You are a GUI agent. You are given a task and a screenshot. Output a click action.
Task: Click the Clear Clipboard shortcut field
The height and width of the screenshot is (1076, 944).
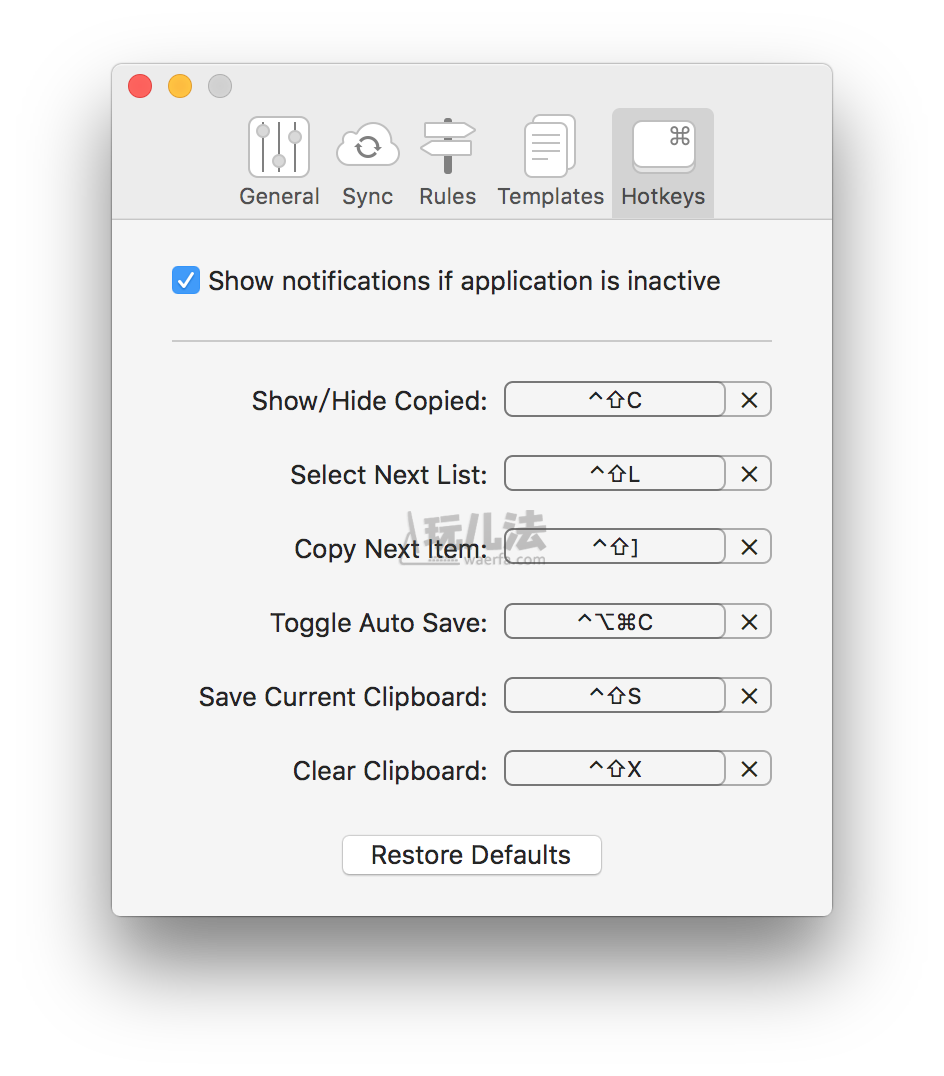click(x=615, y=769)
